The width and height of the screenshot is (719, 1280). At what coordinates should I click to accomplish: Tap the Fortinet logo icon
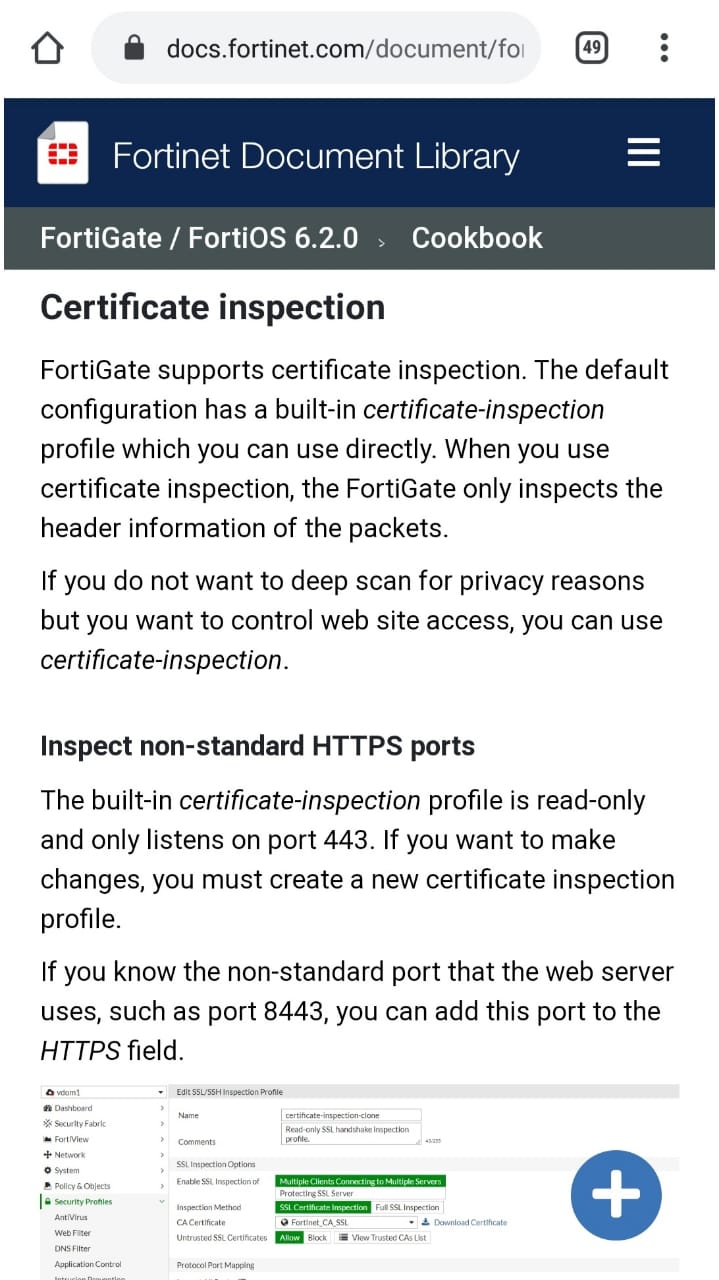pos(62,153)
